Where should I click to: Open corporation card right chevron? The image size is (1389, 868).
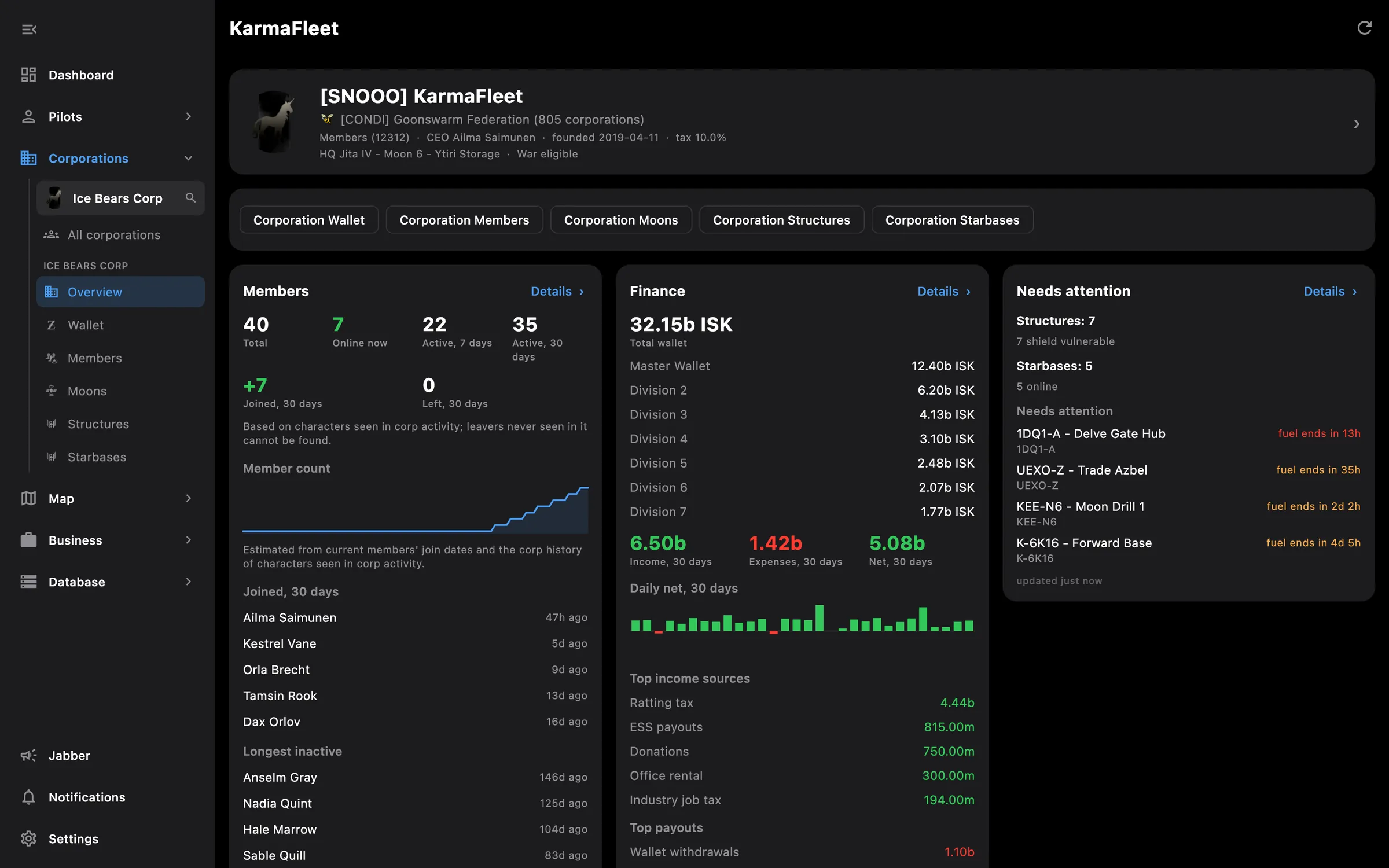1356,124
